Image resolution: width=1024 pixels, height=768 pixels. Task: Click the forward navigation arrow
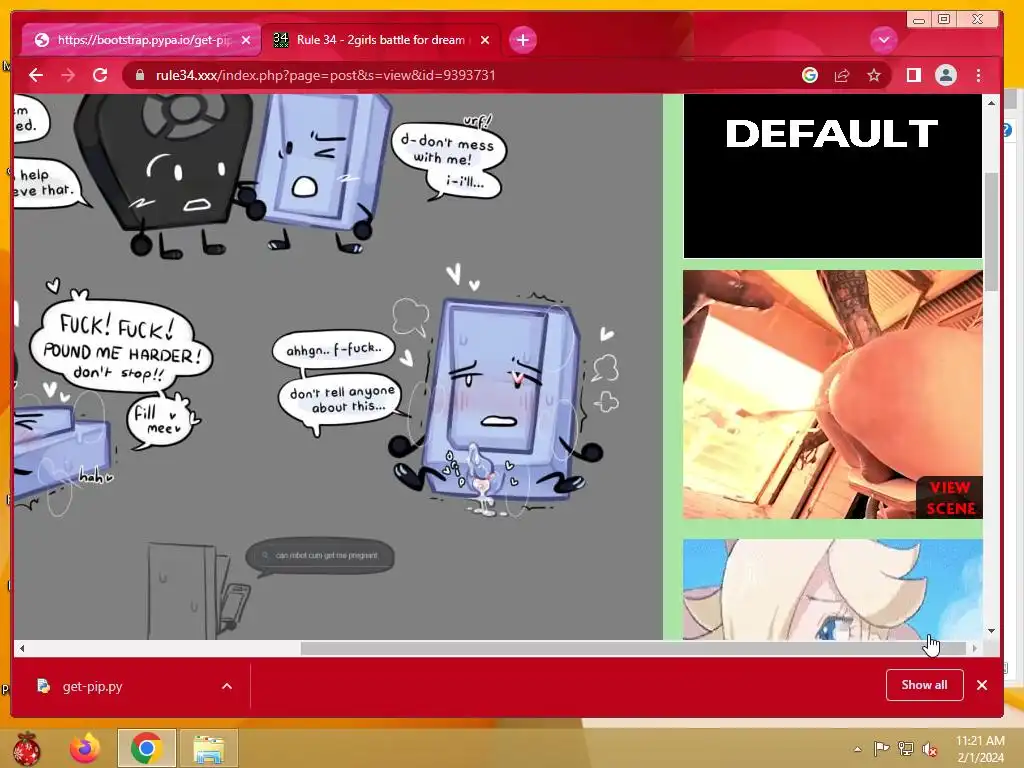coord(68,75)
